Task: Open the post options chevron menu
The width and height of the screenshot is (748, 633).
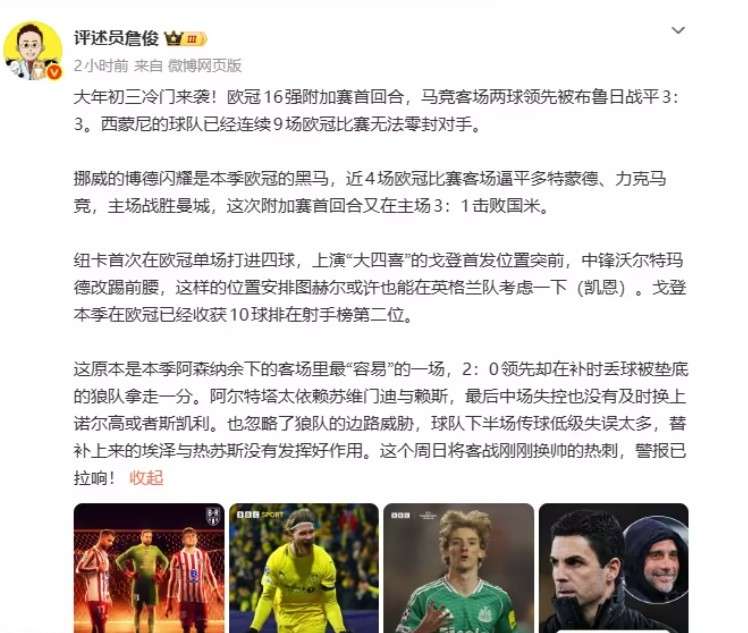Action: [x=678, y=31]
